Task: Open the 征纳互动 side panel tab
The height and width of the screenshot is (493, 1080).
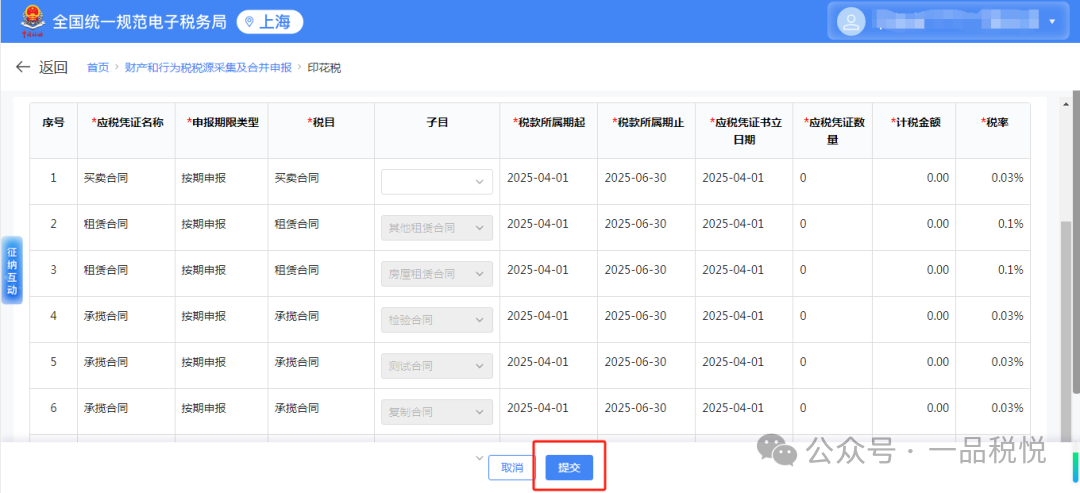Action: pos(12,269)
